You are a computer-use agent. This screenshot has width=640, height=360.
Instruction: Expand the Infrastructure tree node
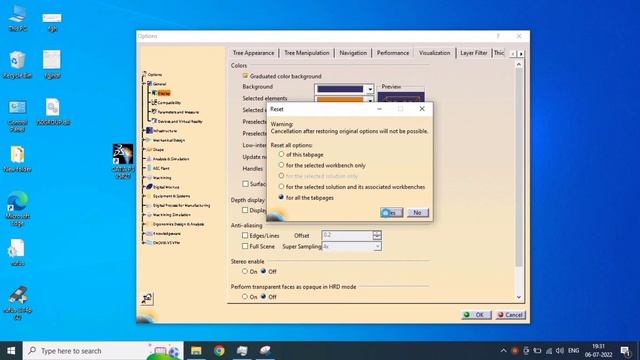[144, 131]
